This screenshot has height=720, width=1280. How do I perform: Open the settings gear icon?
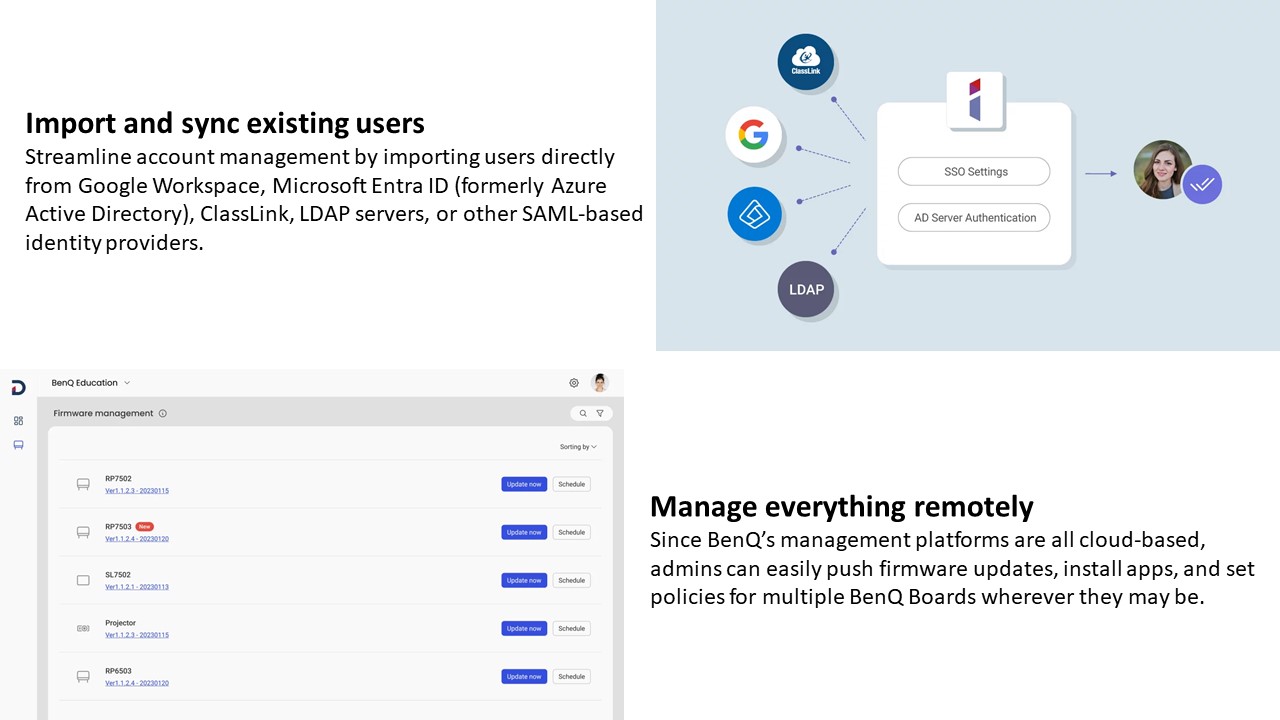(x=574, y=383)
